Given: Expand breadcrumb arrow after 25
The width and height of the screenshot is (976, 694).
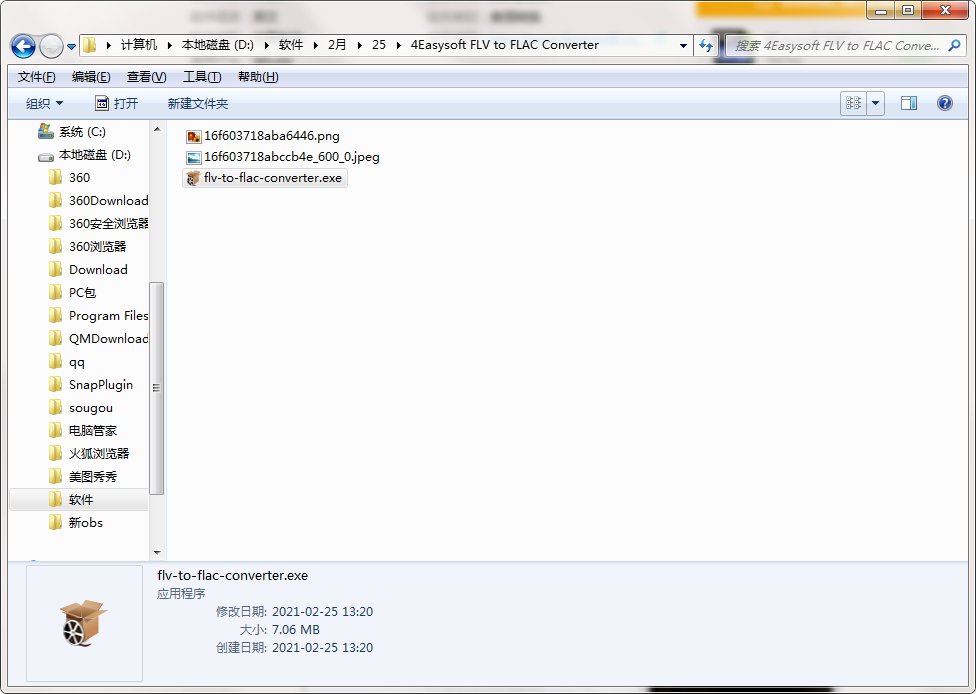Looking at the screenshot, I should point(398,45).
